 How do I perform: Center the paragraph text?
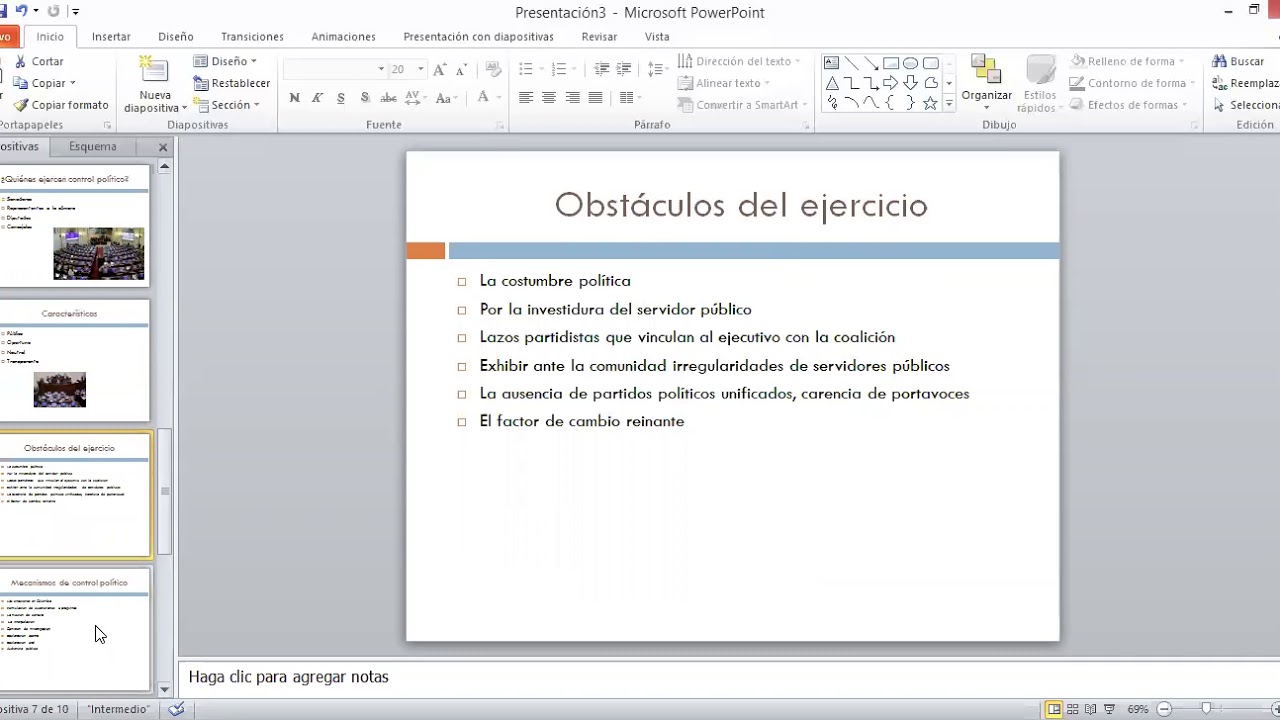tap(548, 98)
